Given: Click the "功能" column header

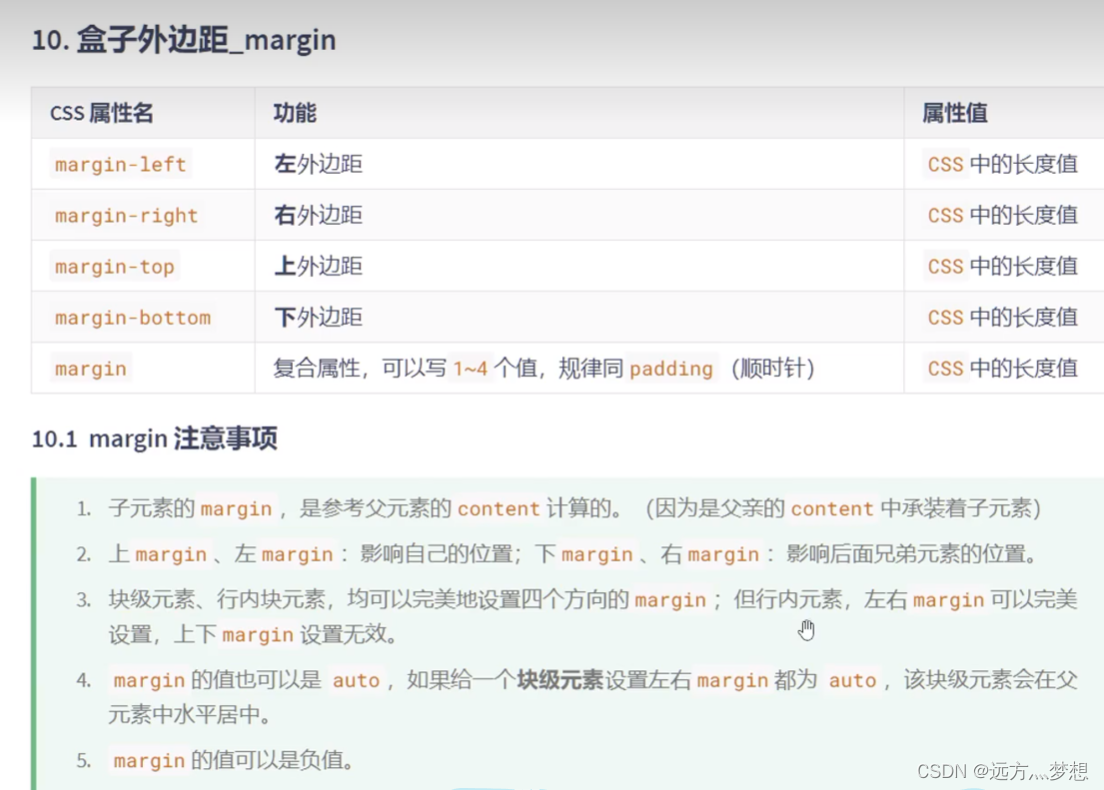Looking at the screenshot, I should pos(295,113).
